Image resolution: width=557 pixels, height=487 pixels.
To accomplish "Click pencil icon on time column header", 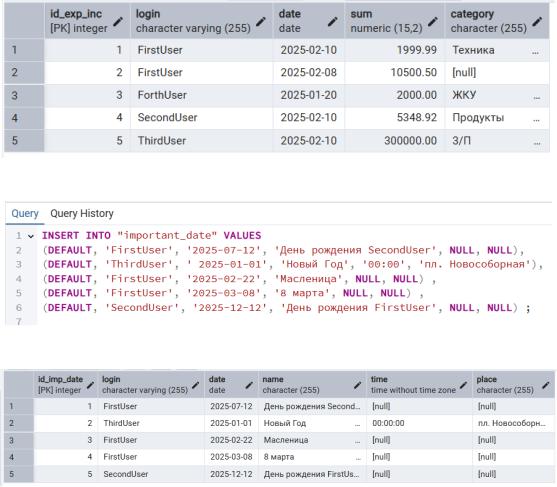I will (x=463, y=385).
